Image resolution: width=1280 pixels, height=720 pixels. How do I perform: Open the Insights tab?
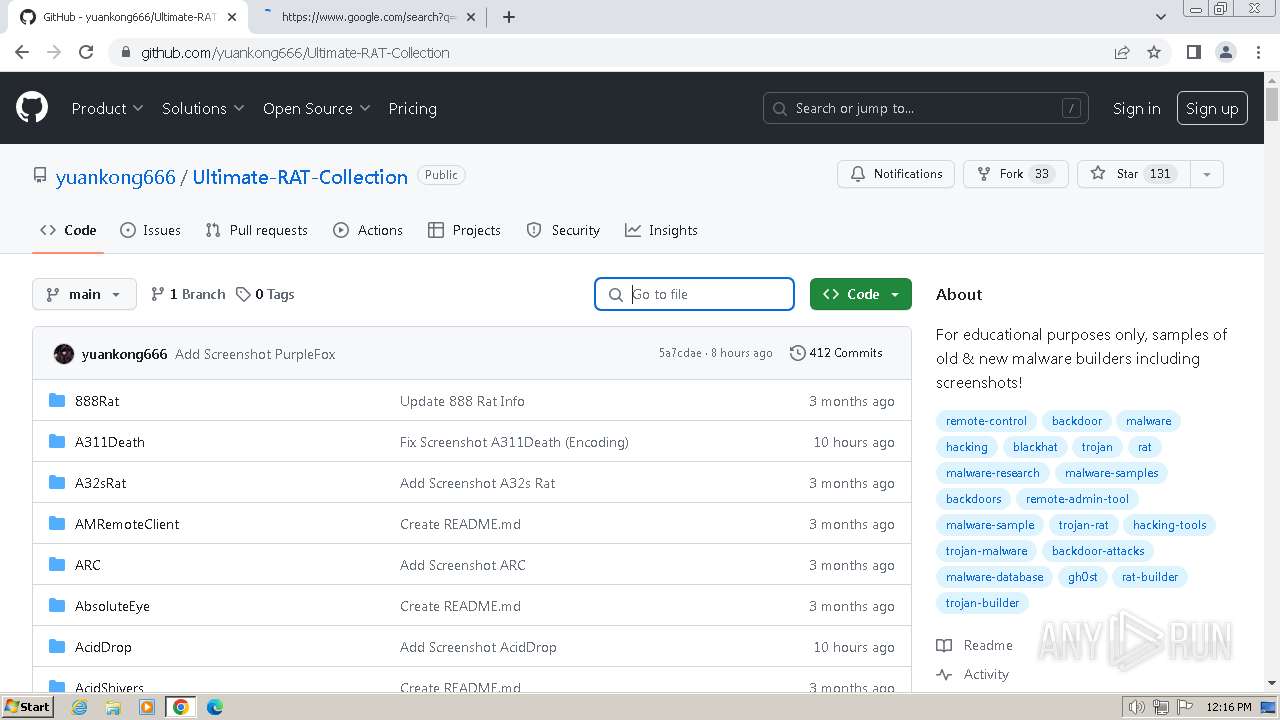661,230
